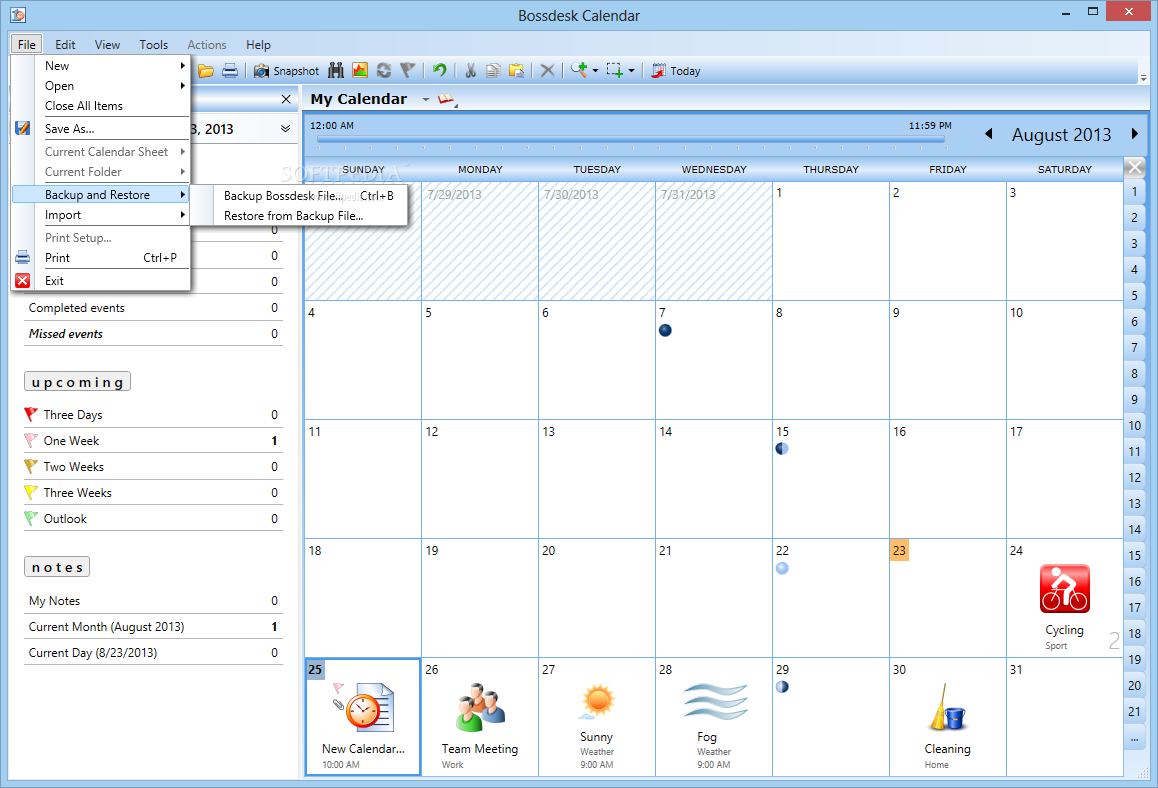Click the chart picture toolbar icon
The height and width of the screenshot is (788, 1158).
(360, 71)
